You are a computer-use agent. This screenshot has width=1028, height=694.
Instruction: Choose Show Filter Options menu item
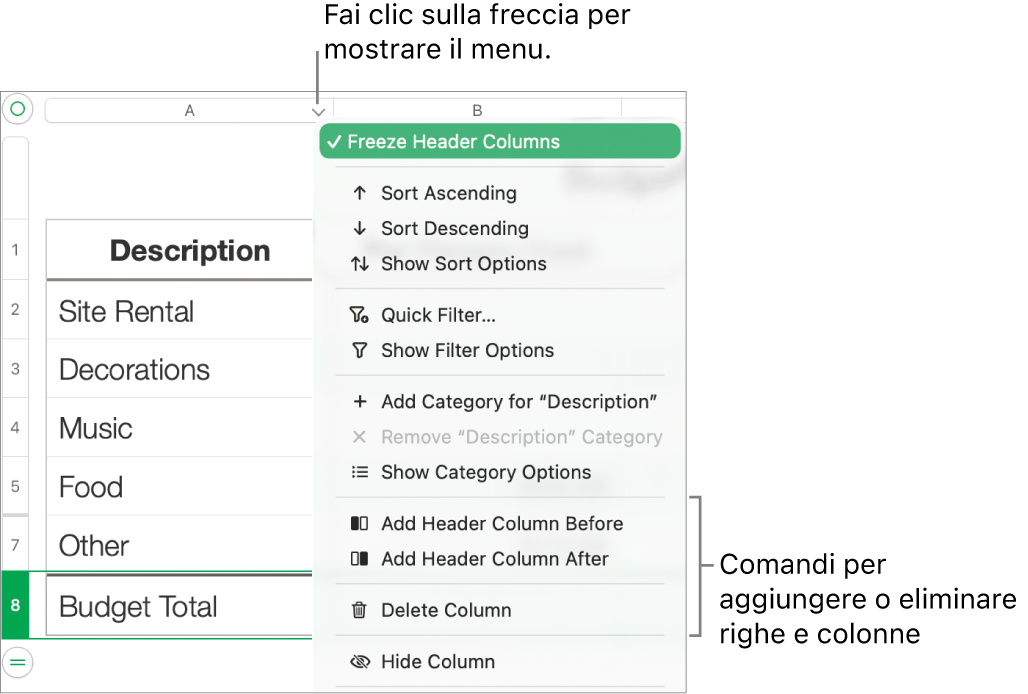click(467, 351)
